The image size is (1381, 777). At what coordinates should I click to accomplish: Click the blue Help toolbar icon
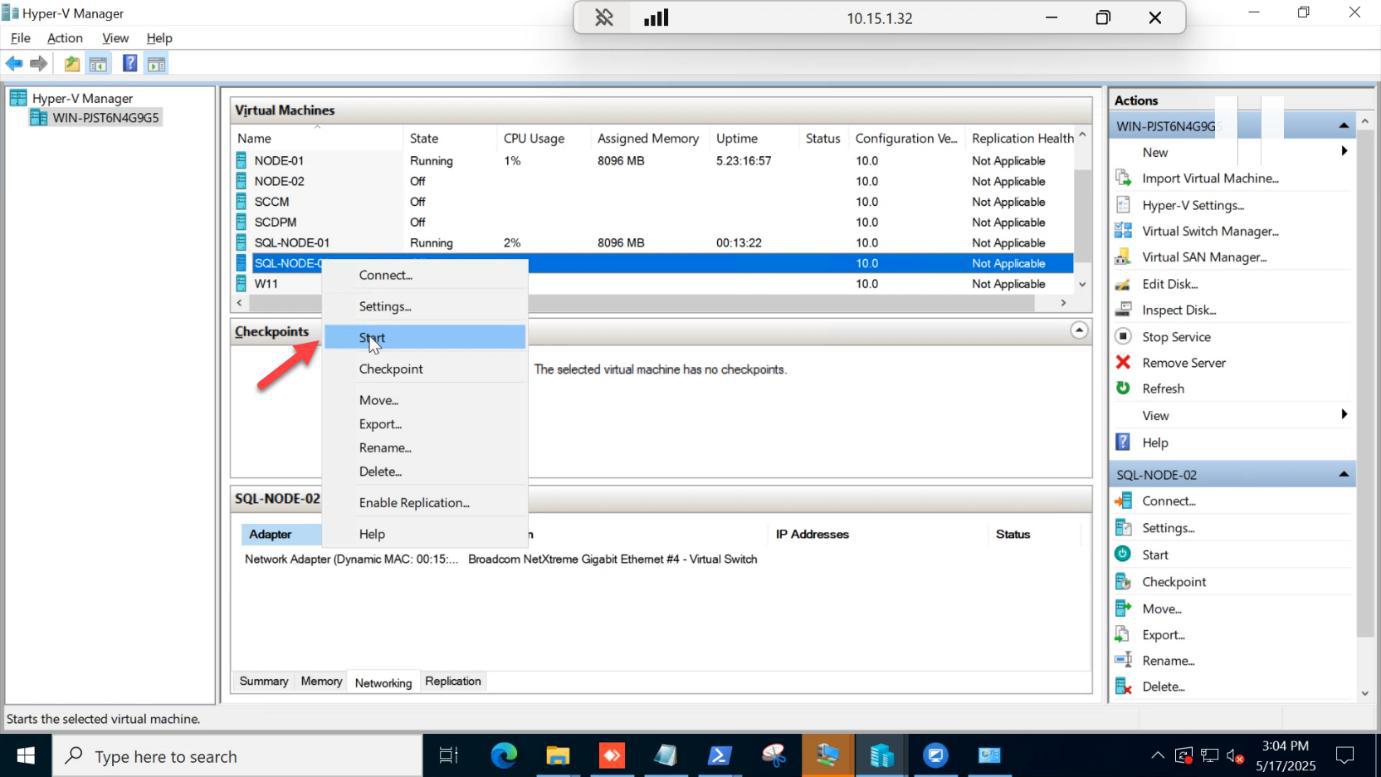[x=129, y=63]
